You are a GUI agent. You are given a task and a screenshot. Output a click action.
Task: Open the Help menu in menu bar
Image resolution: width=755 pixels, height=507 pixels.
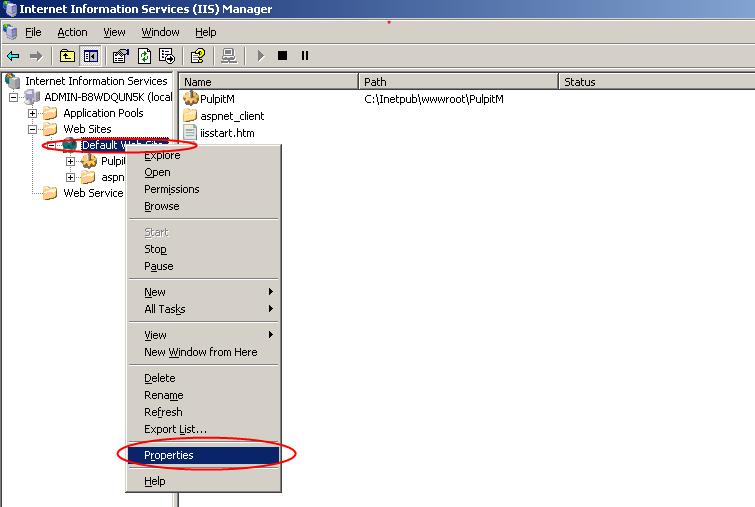coord(206,32)
